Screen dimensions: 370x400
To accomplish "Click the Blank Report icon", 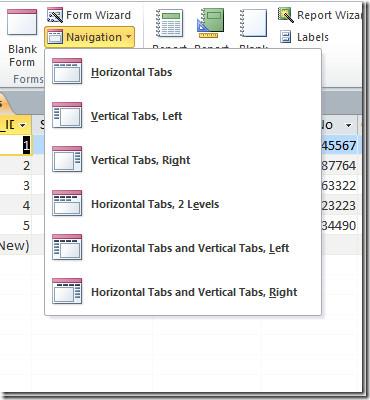I will [x=253, y=23].
